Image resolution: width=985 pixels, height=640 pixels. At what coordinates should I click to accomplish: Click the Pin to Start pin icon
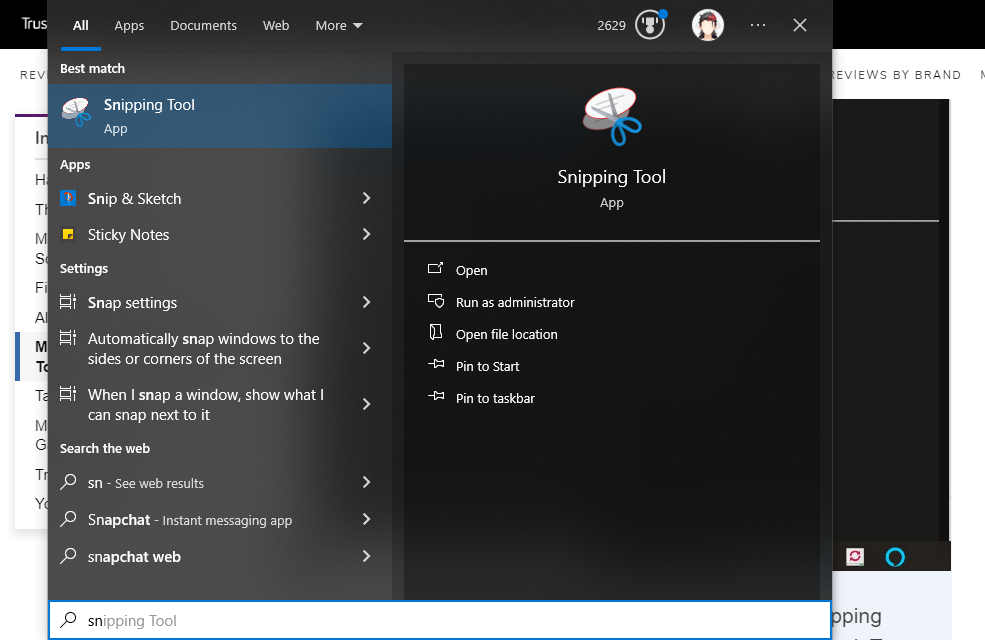point(436,364)
